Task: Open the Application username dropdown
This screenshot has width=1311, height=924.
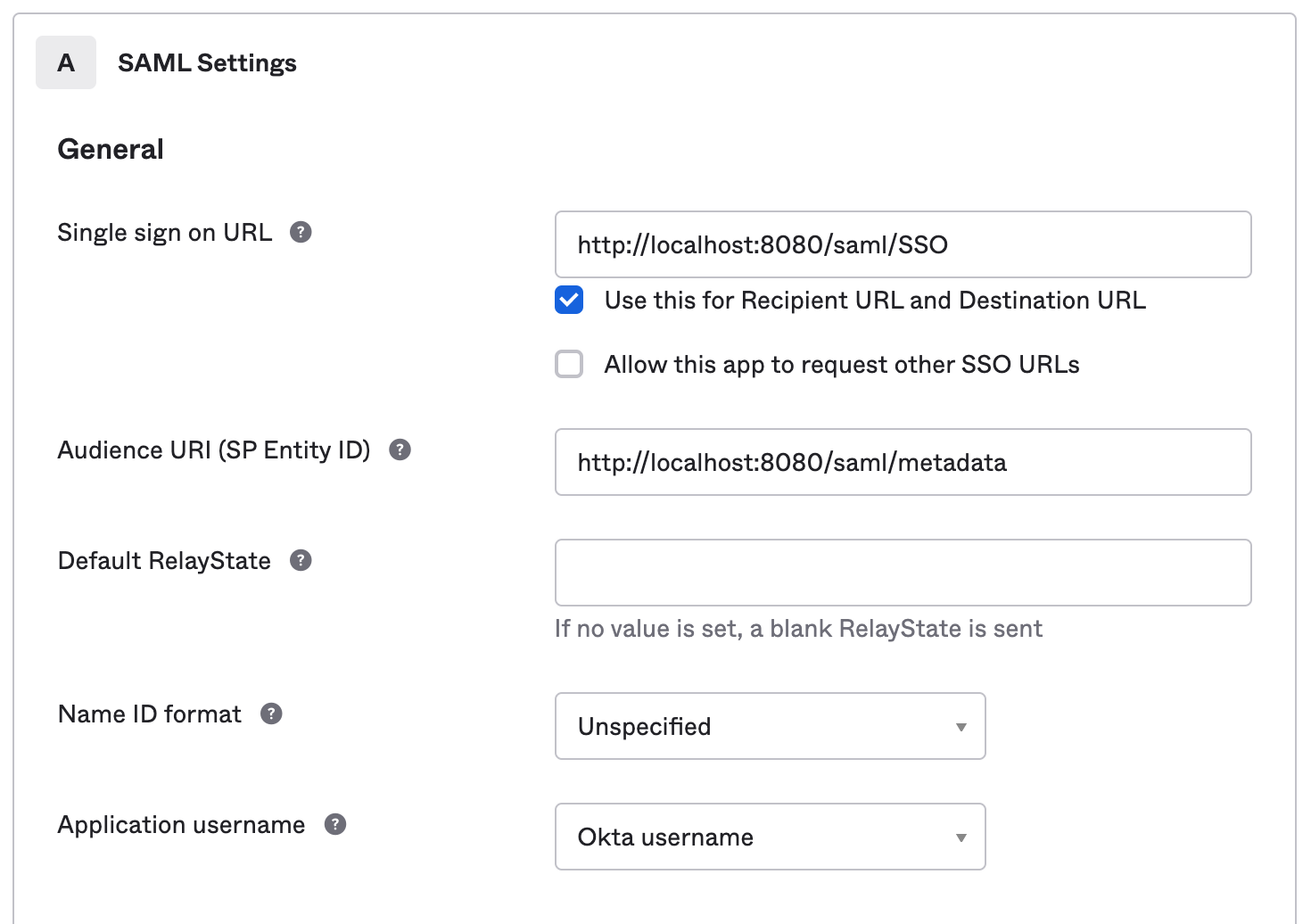Action: click(769, 837)
